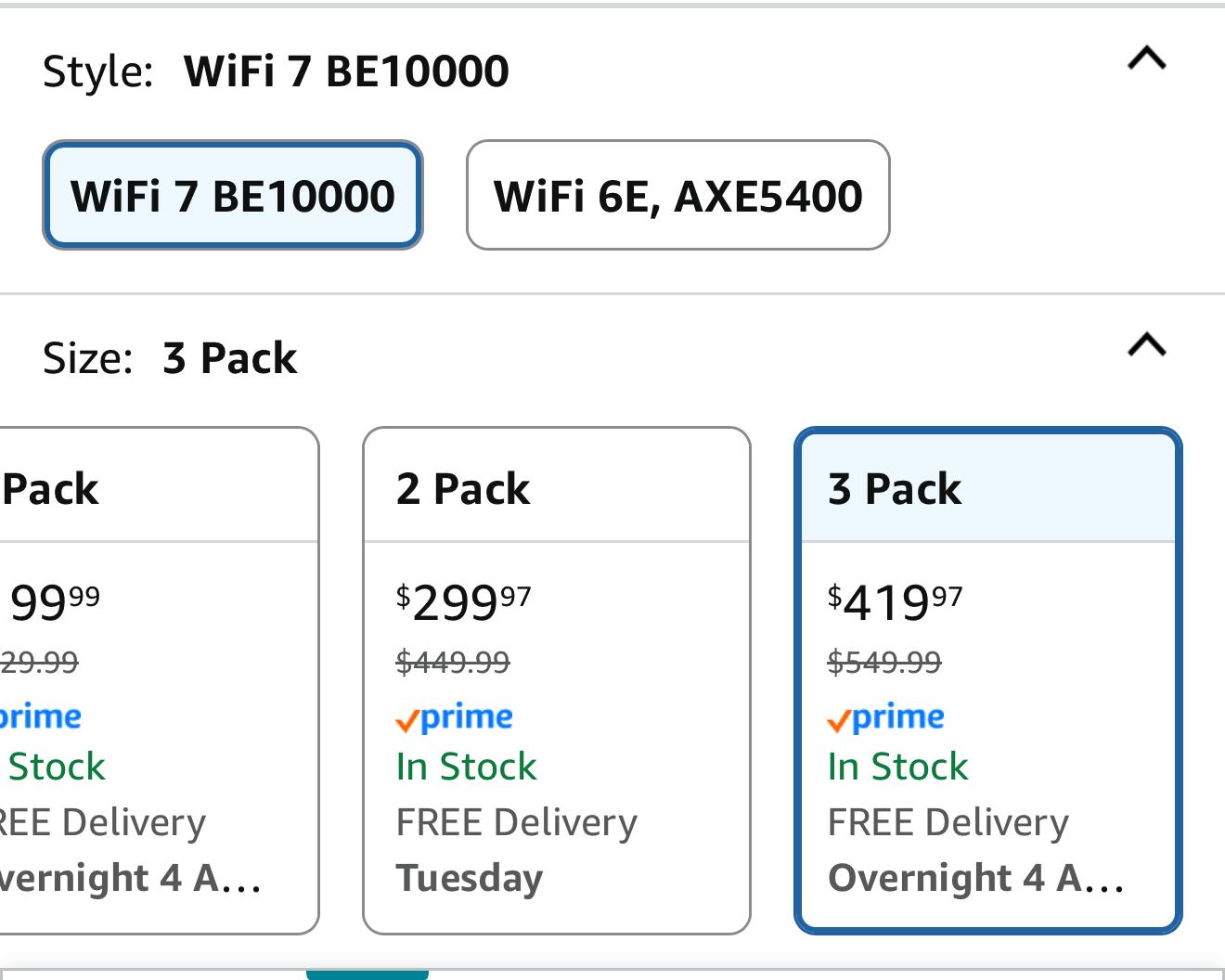
Task: Choose the WiFi 6E, AXE5400 style
Action: (x=677, y=195)
